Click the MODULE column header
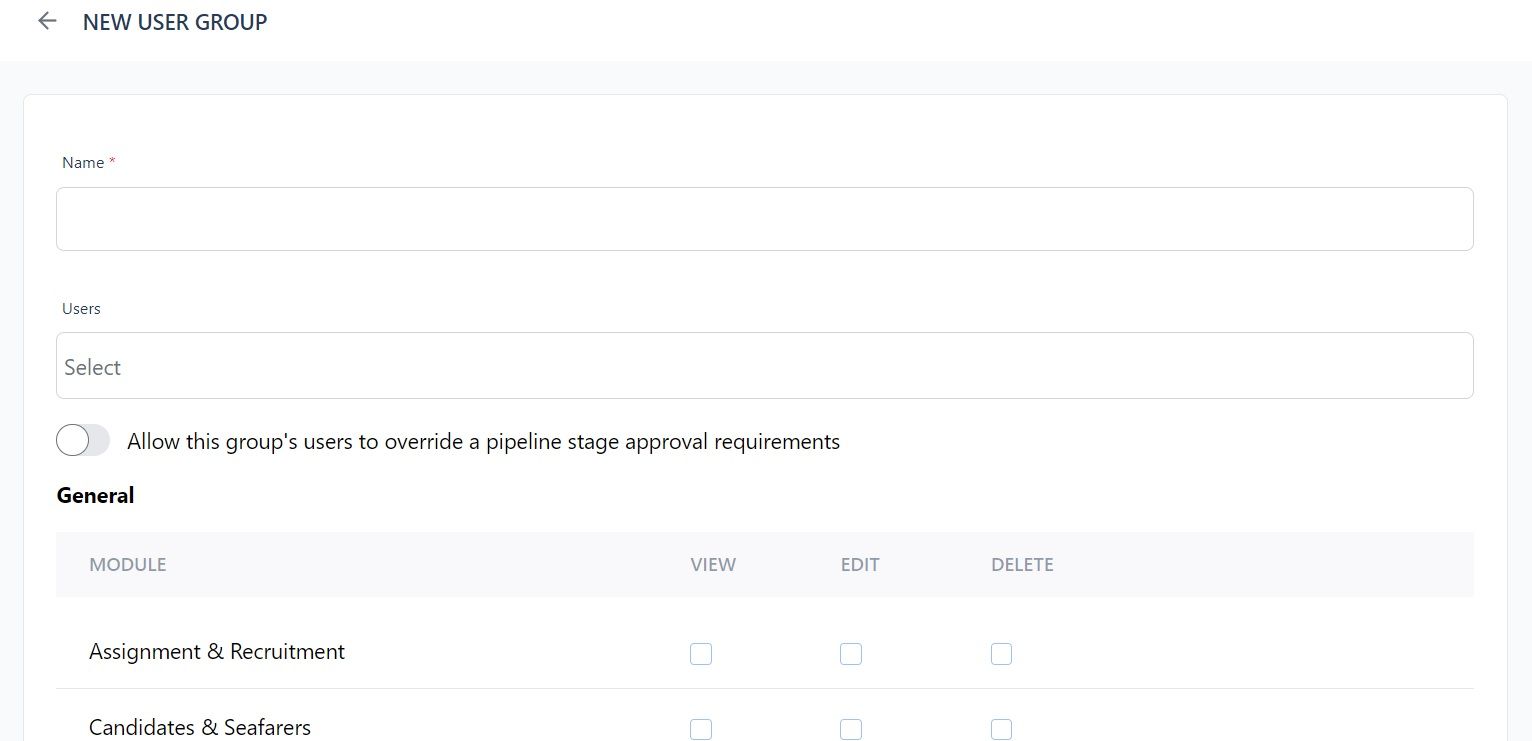1532x741 pixels. tap(128, 565)
